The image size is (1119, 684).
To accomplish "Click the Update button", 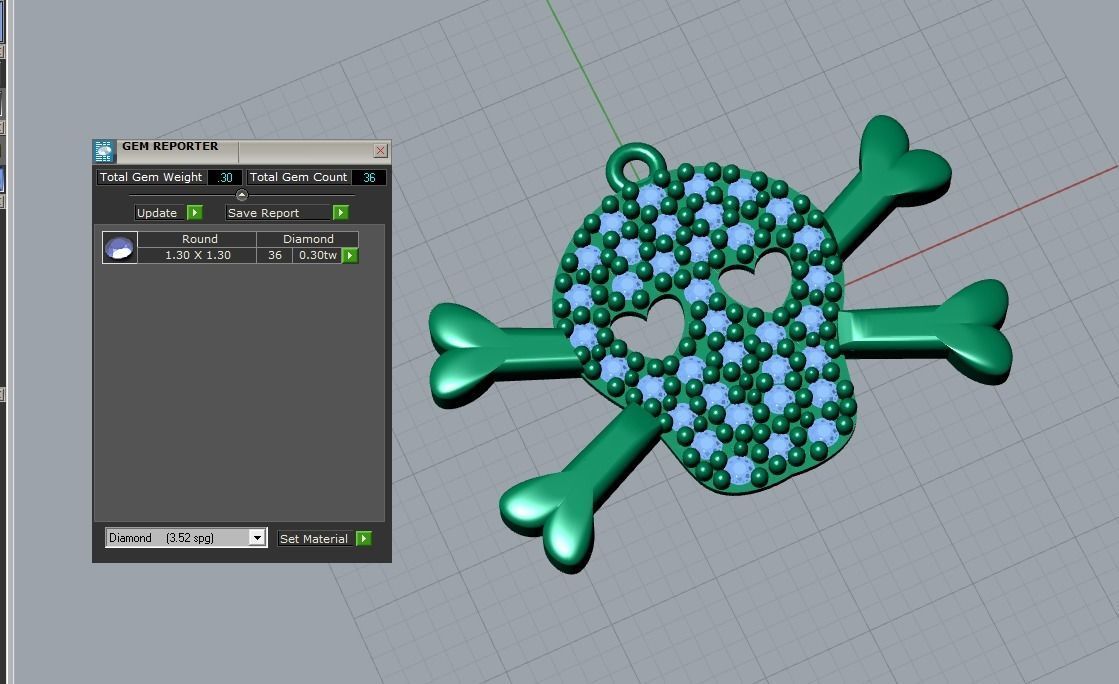I will (x=169, y=213).
